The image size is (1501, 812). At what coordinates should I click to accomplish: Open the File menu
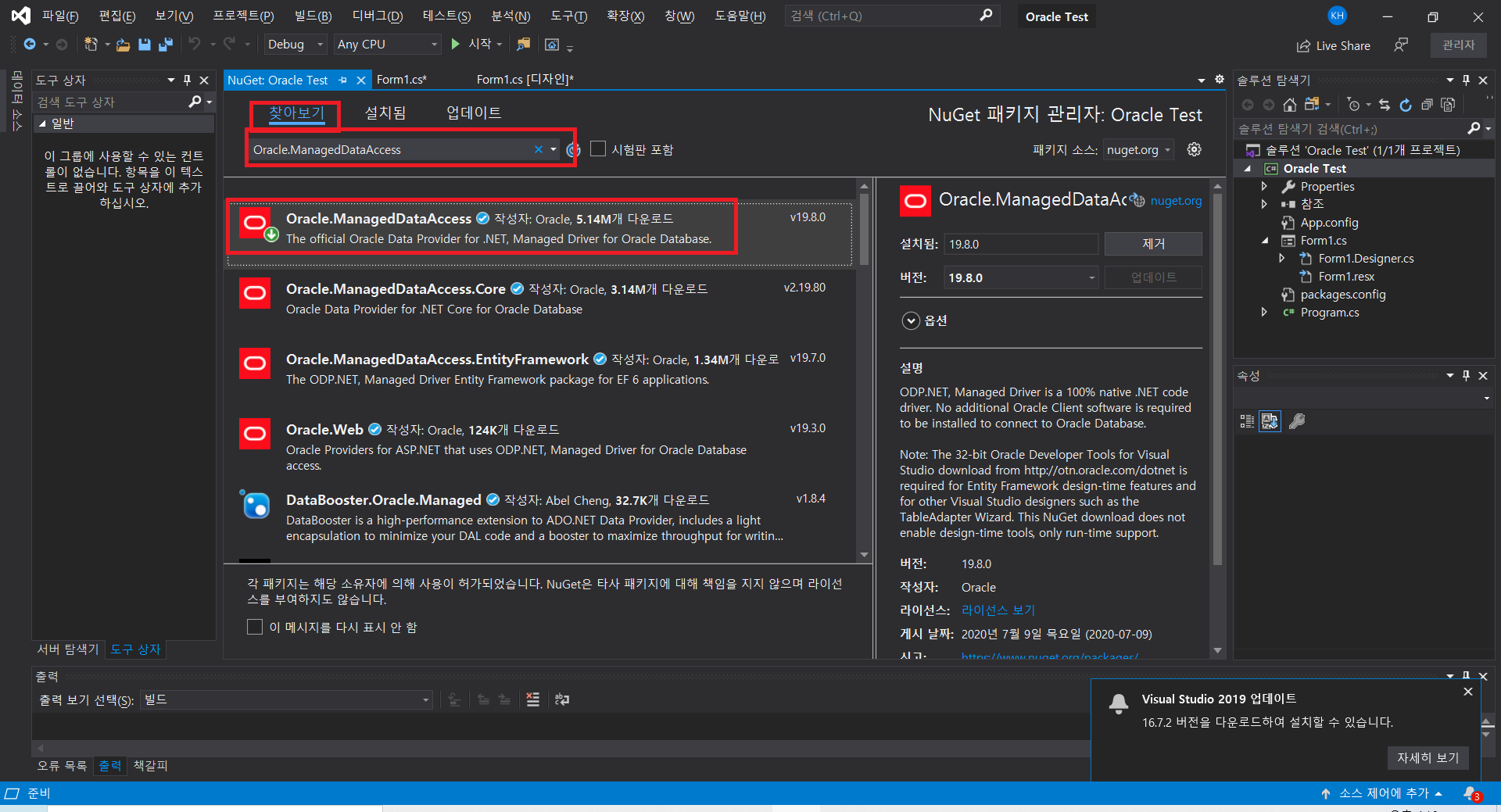(x=60, y=16)
